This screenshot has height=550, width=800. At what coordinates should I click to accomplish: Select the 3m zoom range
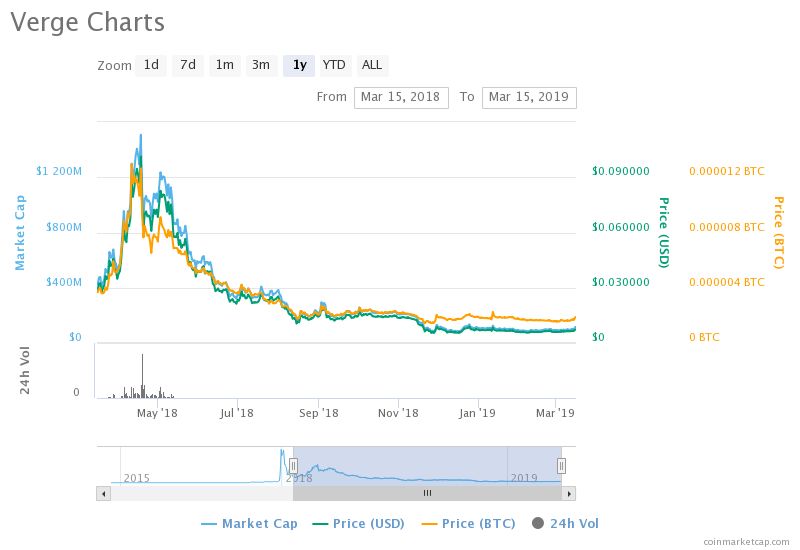(261, 65)
